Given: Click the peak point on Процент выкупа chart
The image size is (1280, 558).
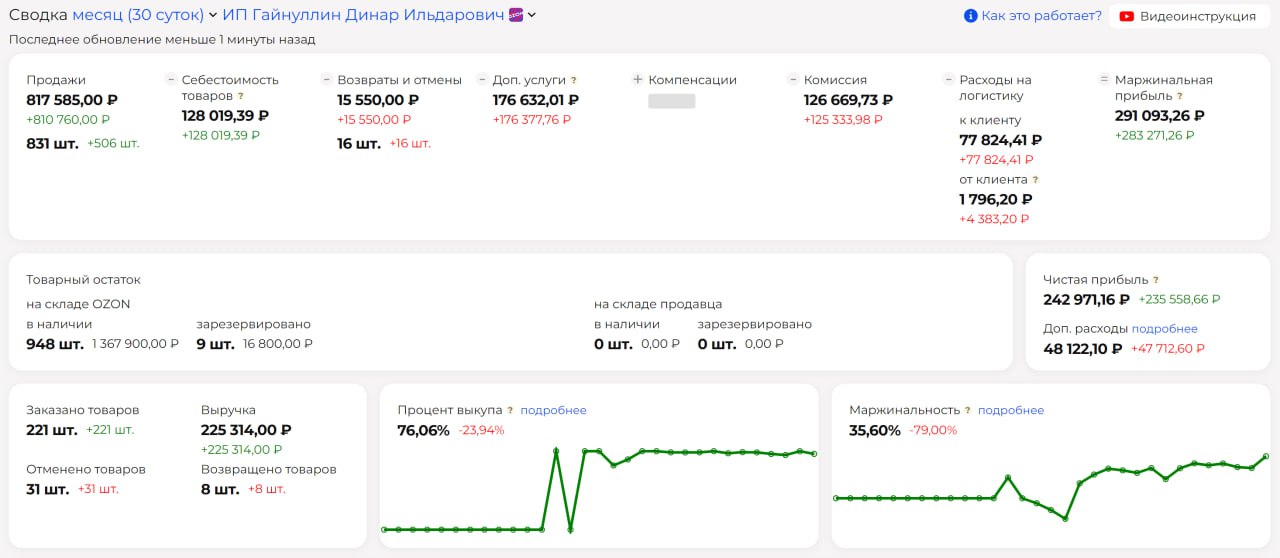Looking at the screenshot, I should (x=556, y=451).
